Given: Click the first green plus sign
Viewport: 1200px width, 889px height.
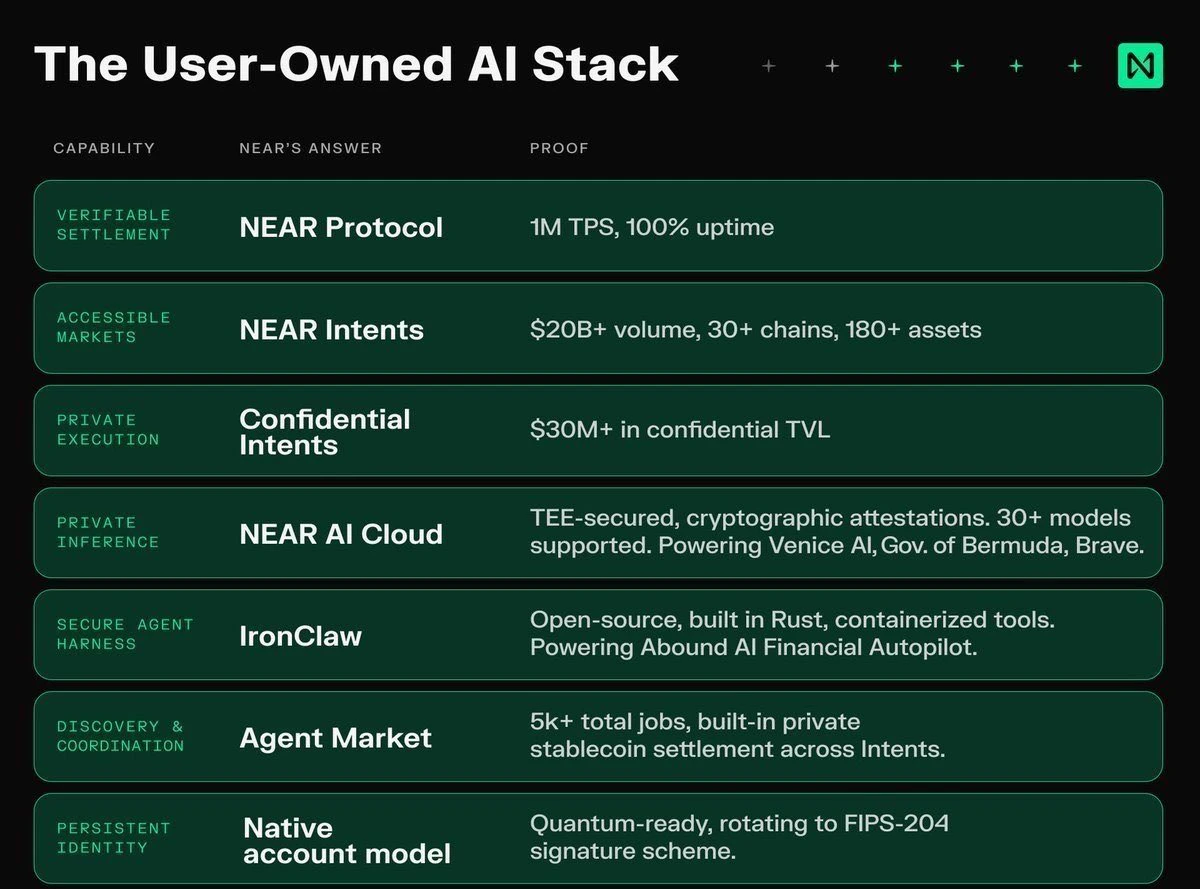Looking at the screenshot, I should click(x=895, y=66).
